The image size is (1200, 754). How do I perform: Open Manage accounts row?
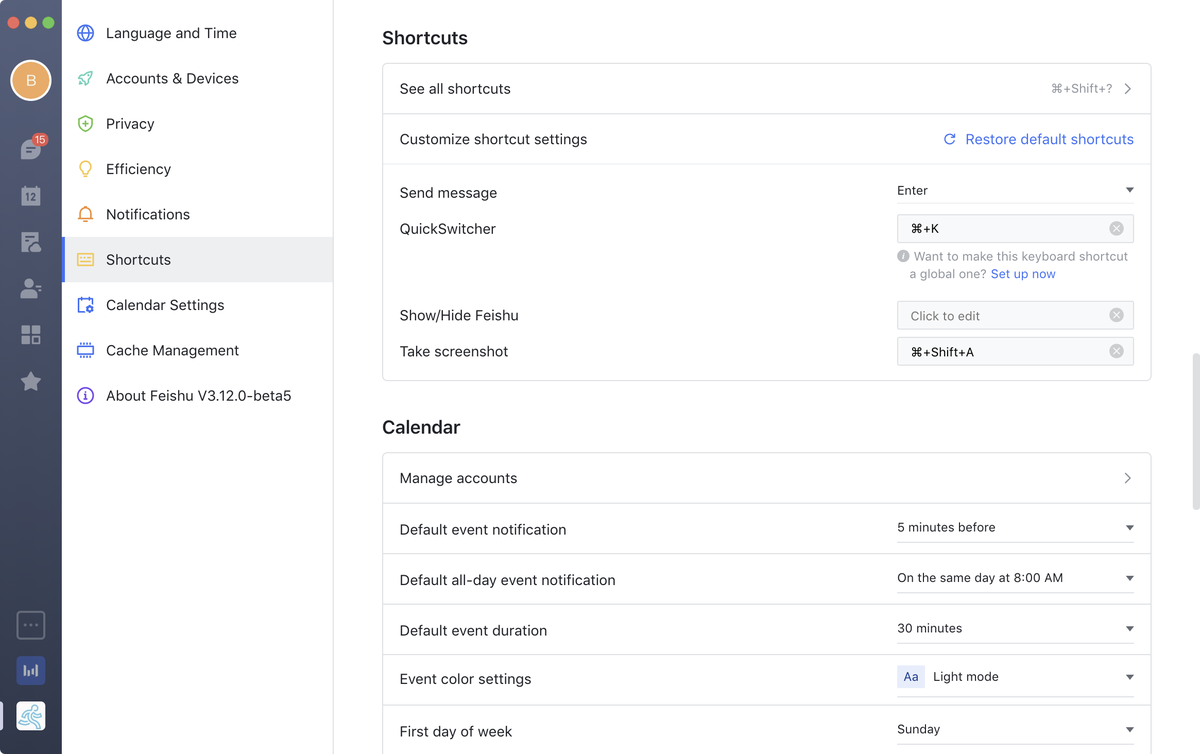[766, 478]
